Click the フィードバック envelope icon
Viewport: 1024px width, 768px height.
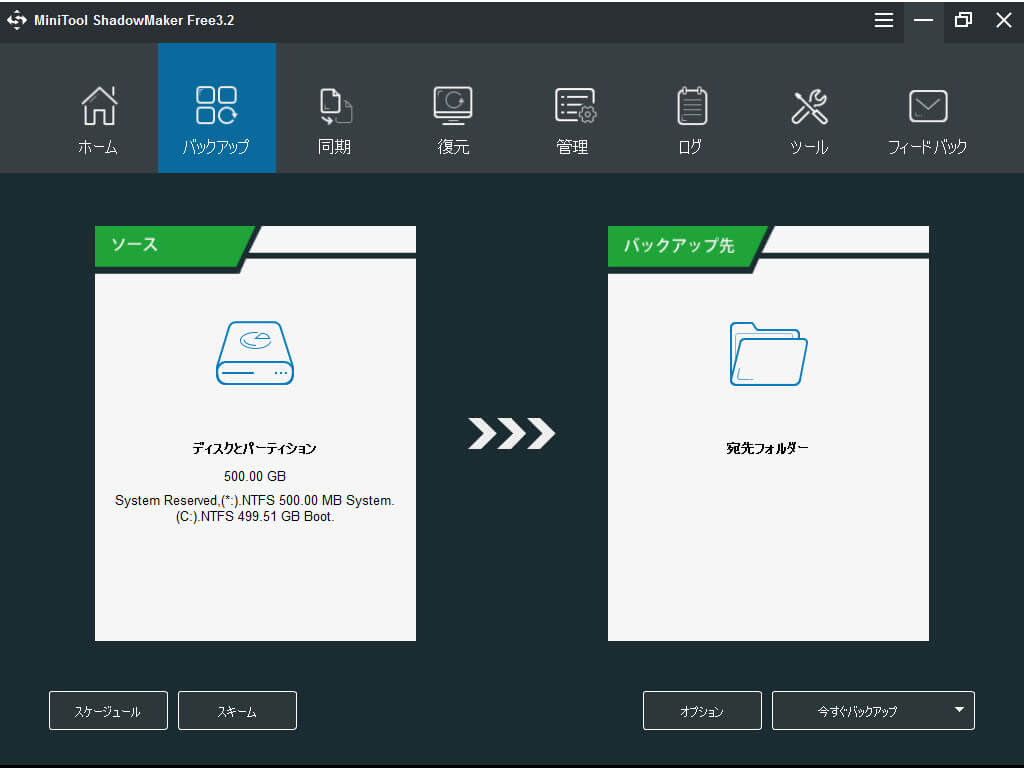point(927,106)
